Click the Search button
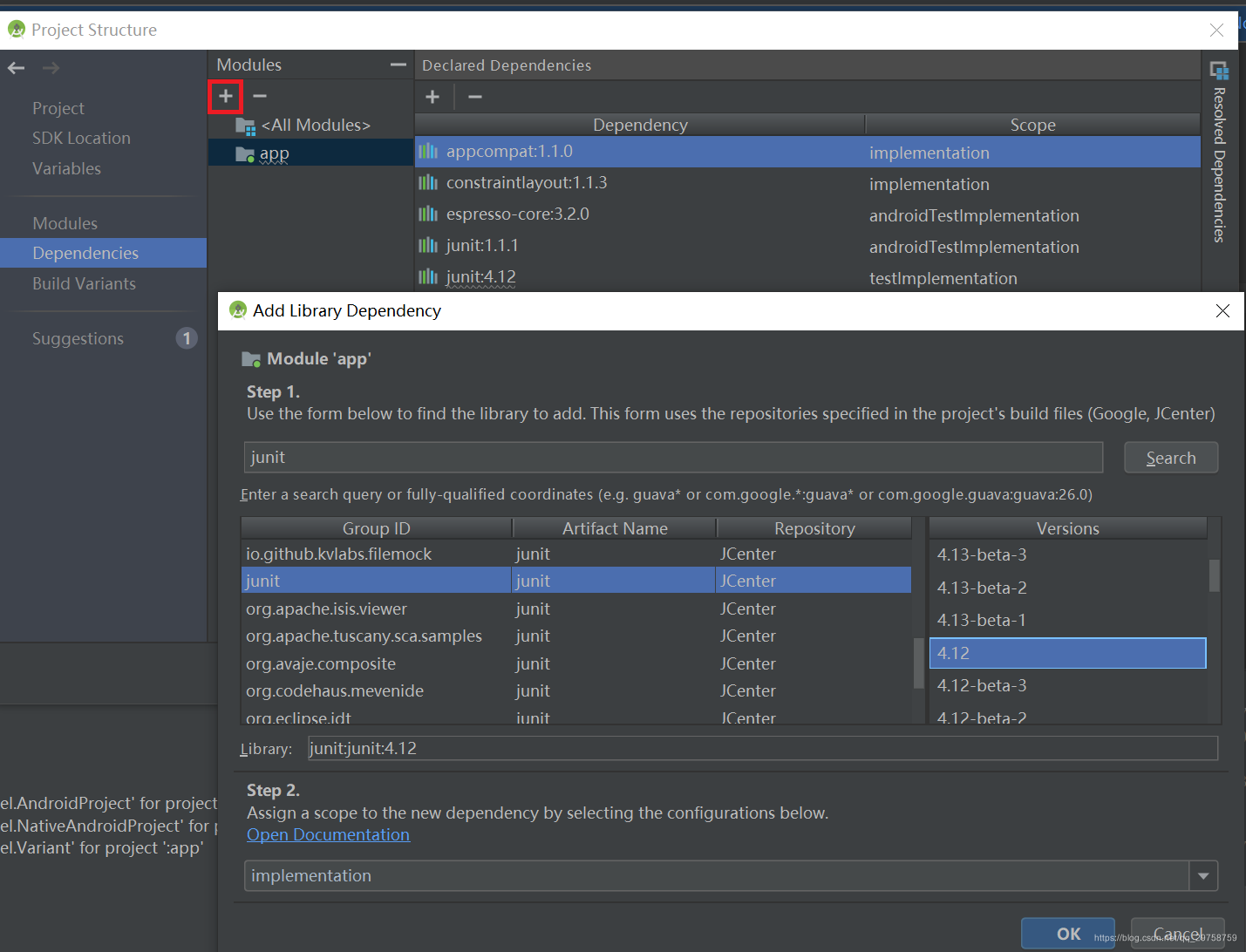Viewport: 1246px width, 952px height. (1171, 458)
